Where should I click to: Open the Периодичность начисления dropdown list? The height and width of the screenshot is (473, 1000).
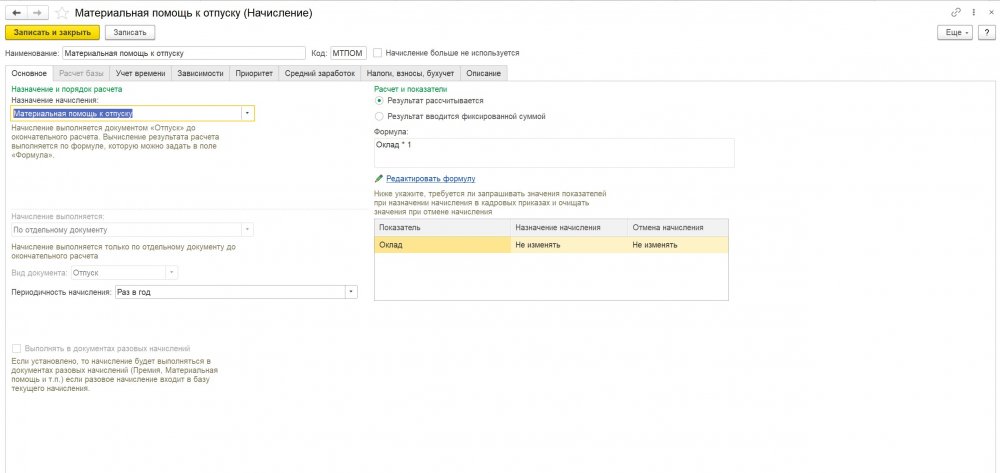pyautogui.click(x=350, y=292)
